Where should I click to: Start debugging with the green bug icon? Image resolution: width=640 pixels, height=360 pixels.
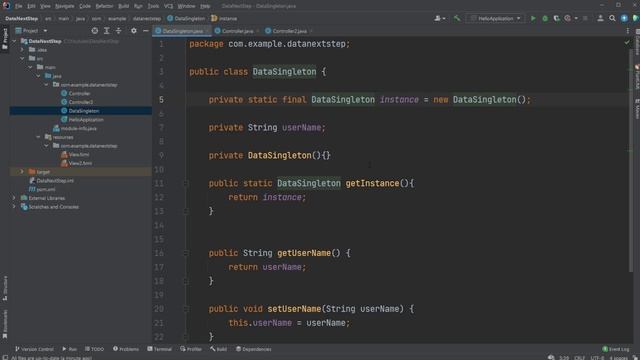pyautogui.click(x=545, y=18)
